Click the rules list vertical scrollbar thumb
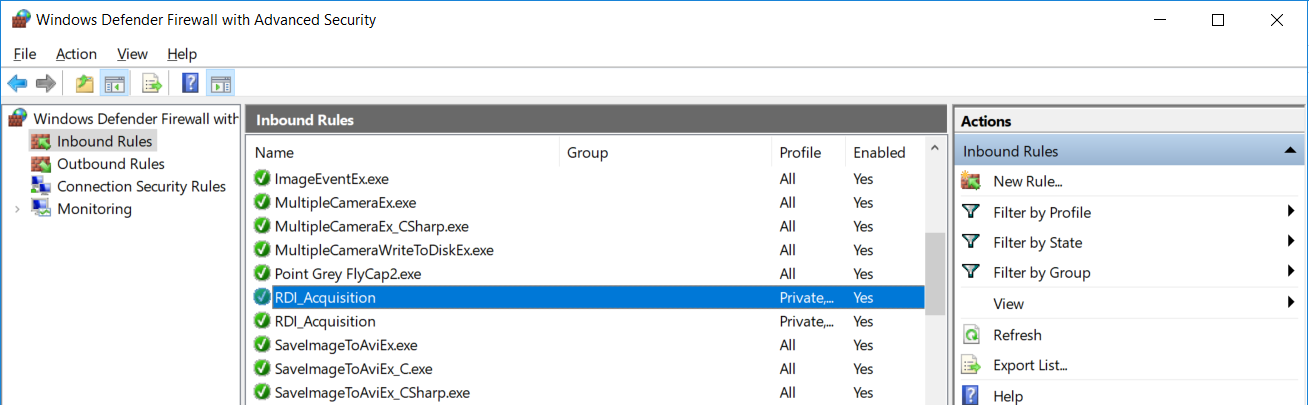Image resolution: width=1309 pixels, height=405 pixels. [934, 274]
